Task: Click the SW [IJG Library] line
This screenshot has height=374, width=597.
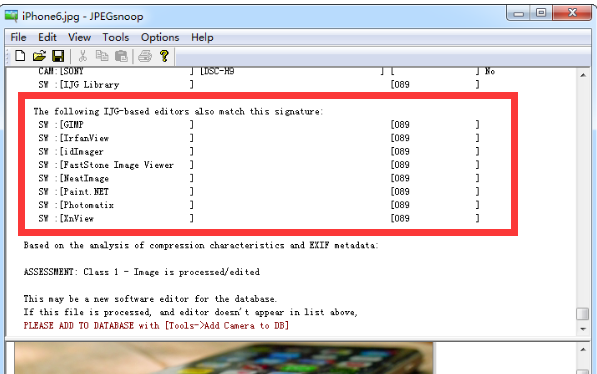Action: pyautogui.click(x=259, y=85)
